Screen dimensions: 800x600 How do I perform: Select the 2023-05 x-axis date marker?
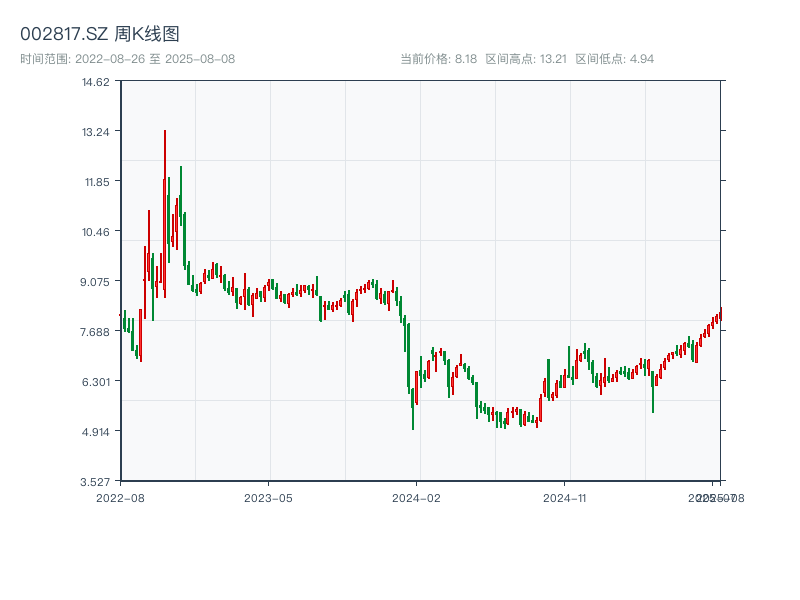tap(268, 497)
